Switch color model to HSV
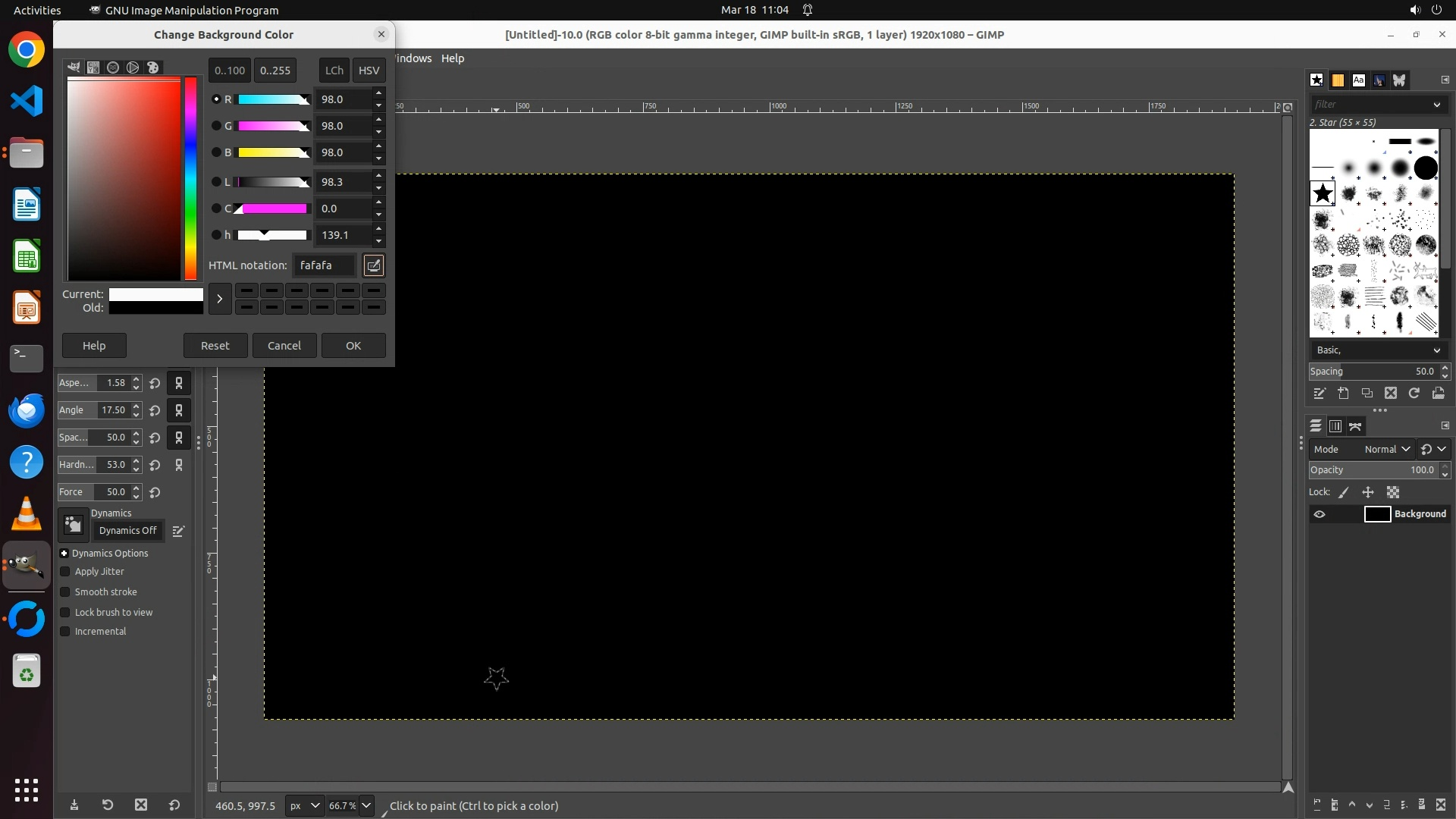 click(369, 71)
